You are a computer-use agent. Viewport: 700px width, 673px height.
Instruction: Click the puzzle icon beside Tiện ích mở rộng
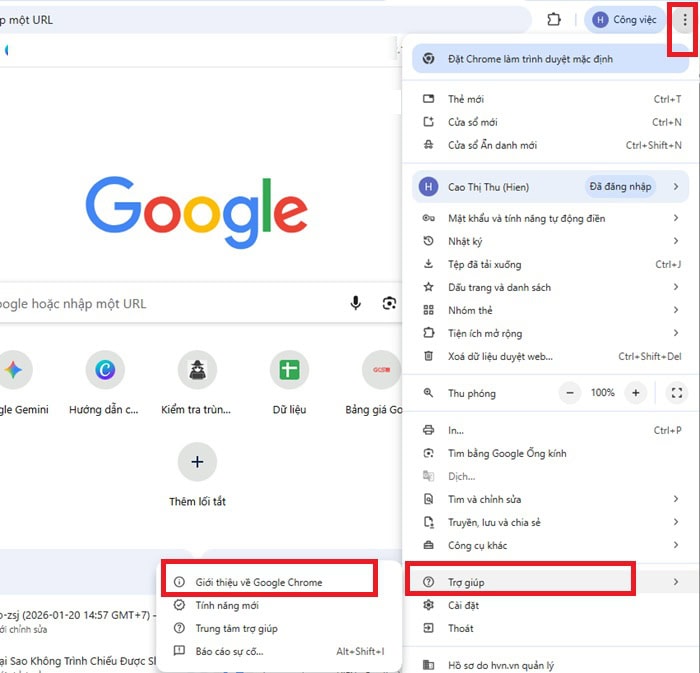tap(428, 333)
